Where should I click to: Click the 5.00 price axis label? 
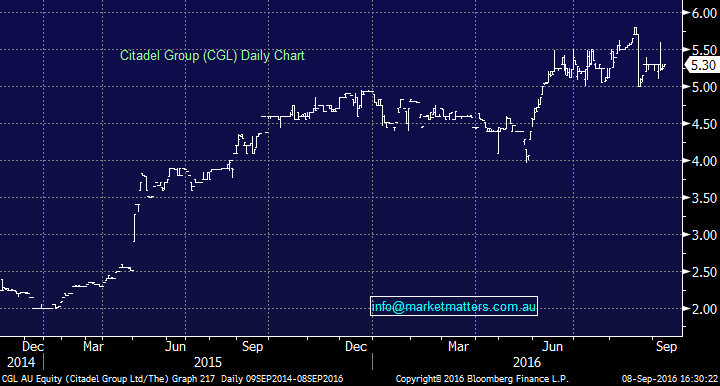click(x=705, y=87)
